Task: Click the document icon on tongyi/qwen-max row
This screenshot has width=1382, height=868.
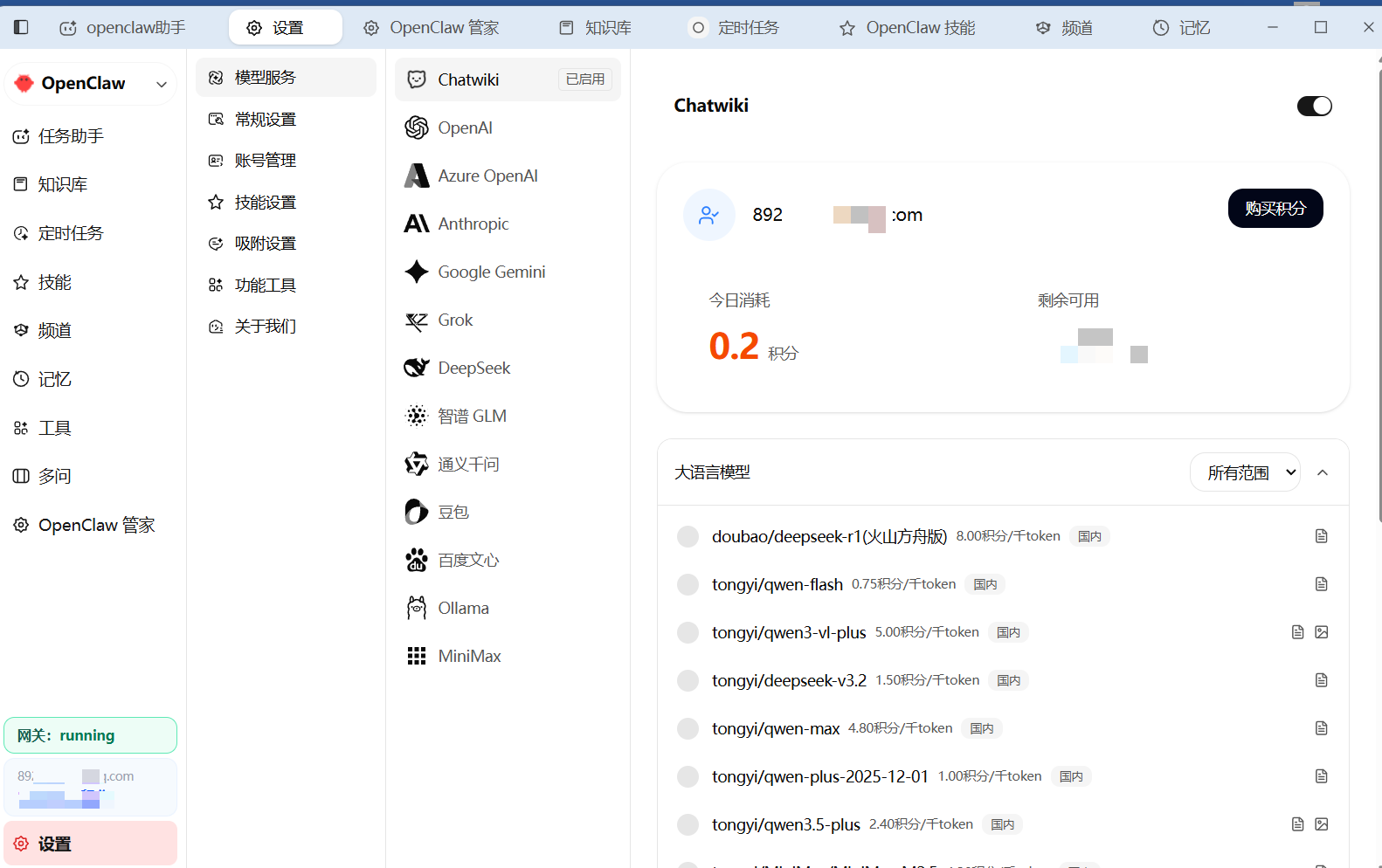Action: coord(1322,728)
